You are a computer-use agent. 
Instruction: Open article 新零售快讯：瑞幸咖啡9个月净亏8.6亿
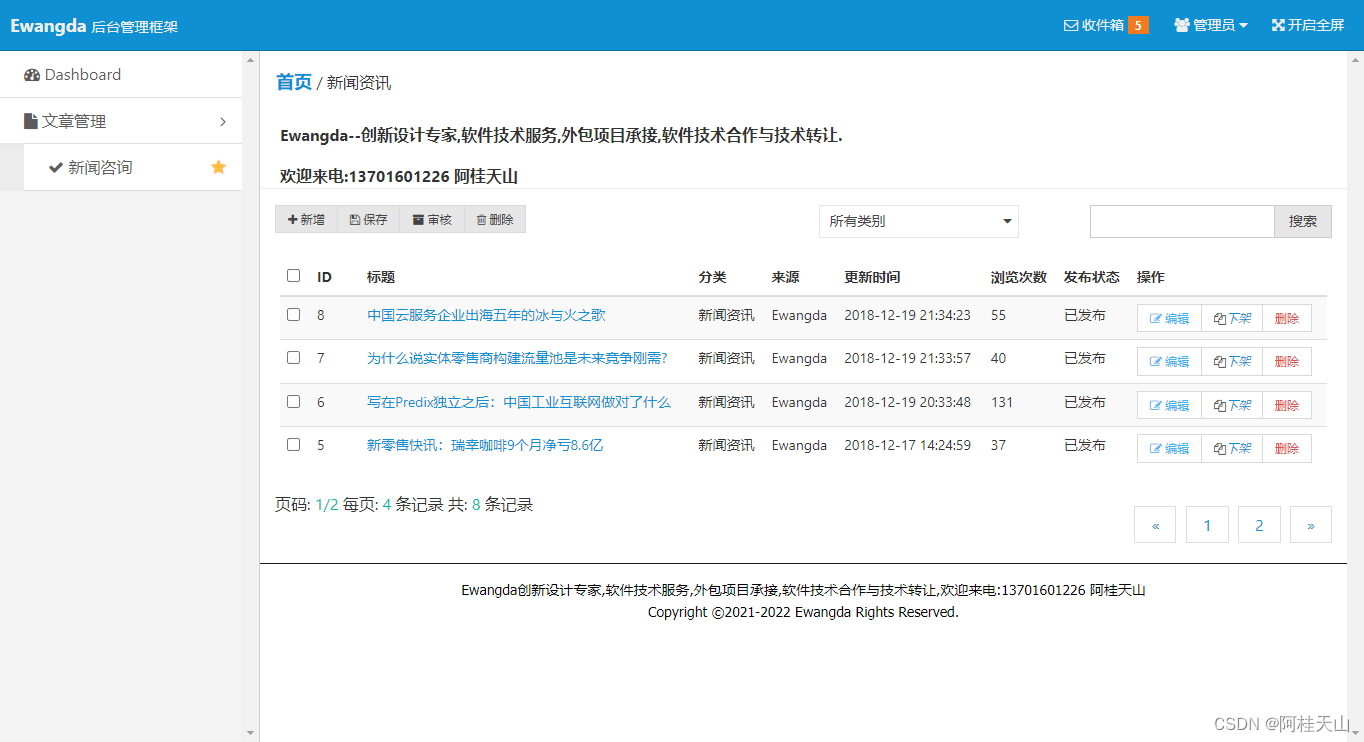click(x=485, y=445)
